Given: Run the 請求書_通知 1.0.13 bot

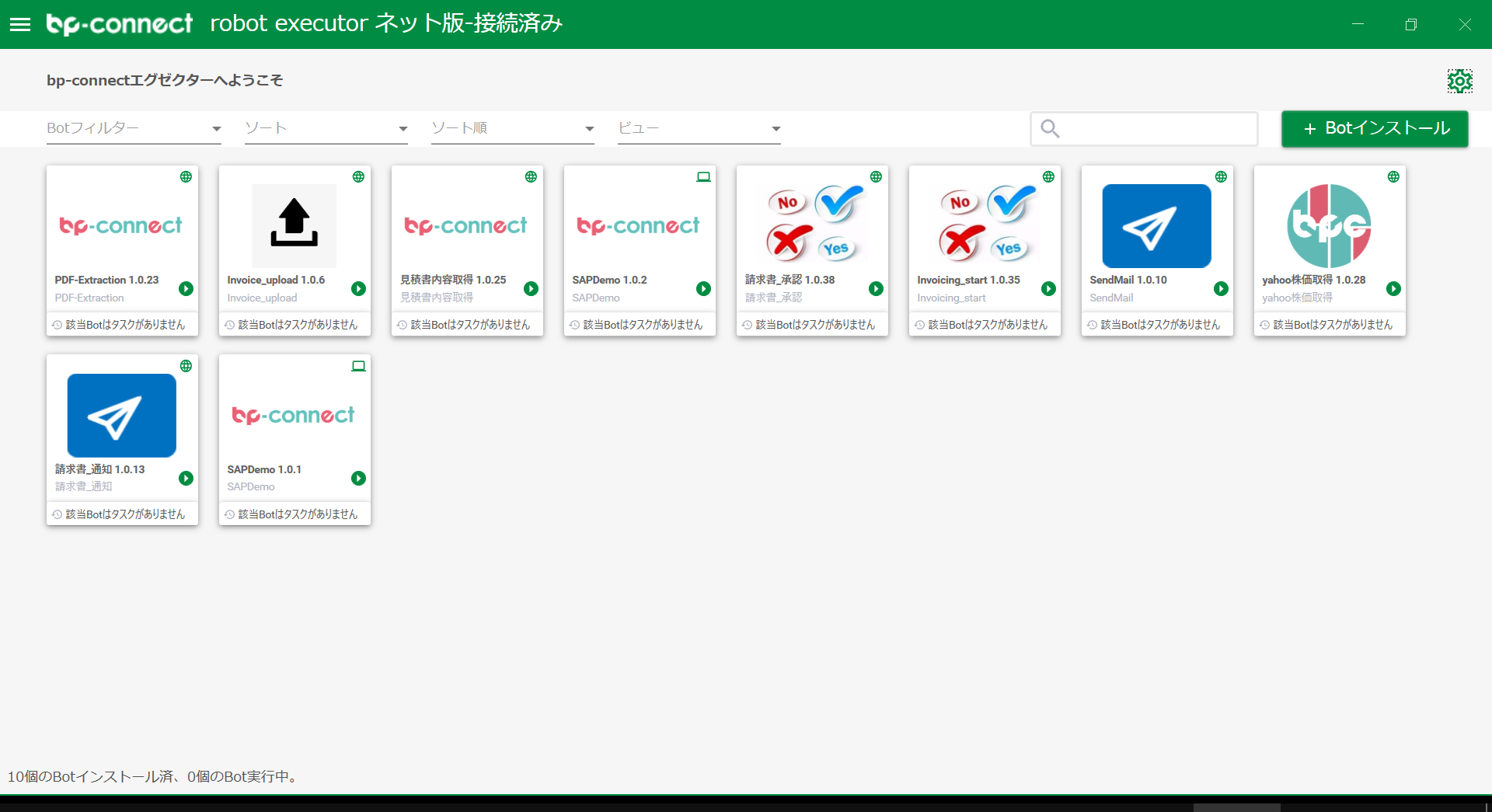Looking at the screenshot, I should pyautogui.click(x=186, y=478).
